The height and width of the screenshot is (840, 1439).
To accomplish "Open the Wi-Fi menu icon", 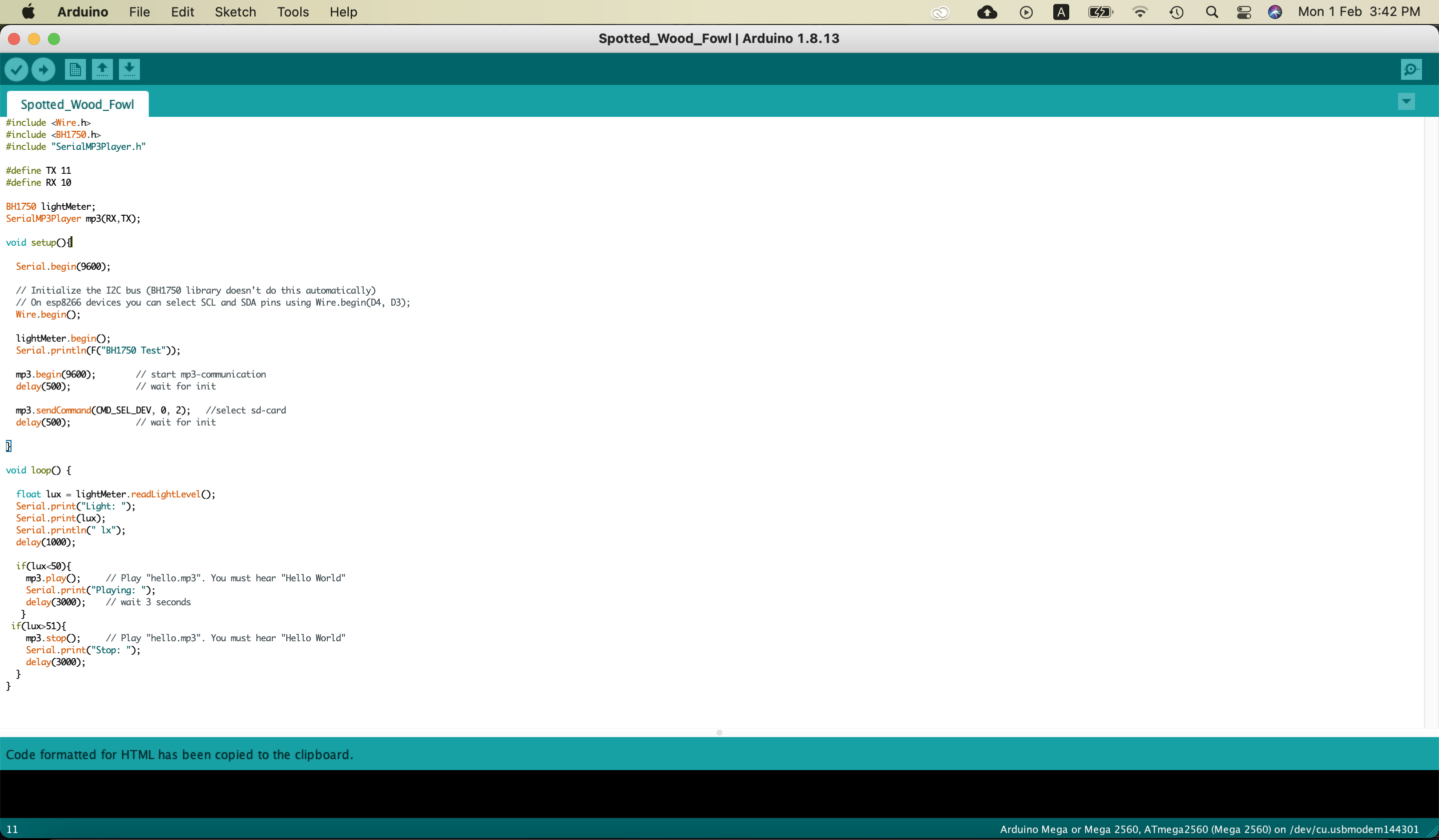I will [1140, 12].
